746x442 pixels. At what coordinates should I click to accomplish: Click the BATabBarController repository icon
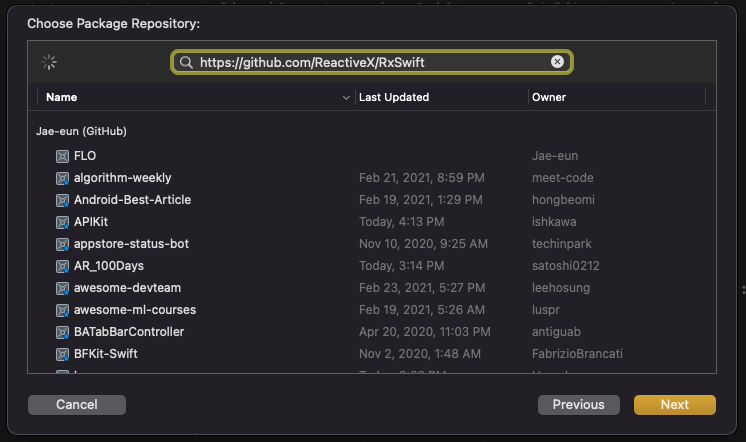(x=62, y=332)
